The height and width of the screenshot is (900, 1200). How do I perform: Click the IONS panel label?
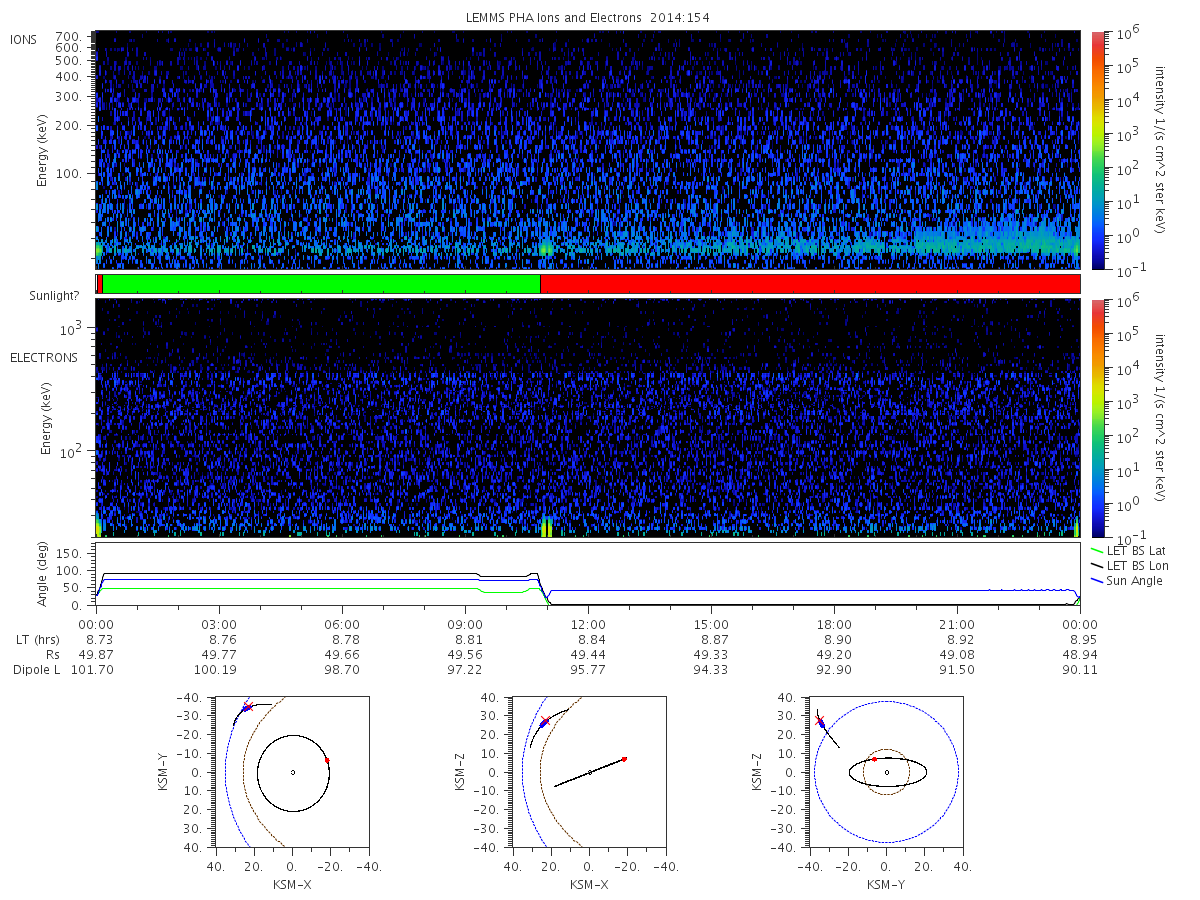coord(24,40)
